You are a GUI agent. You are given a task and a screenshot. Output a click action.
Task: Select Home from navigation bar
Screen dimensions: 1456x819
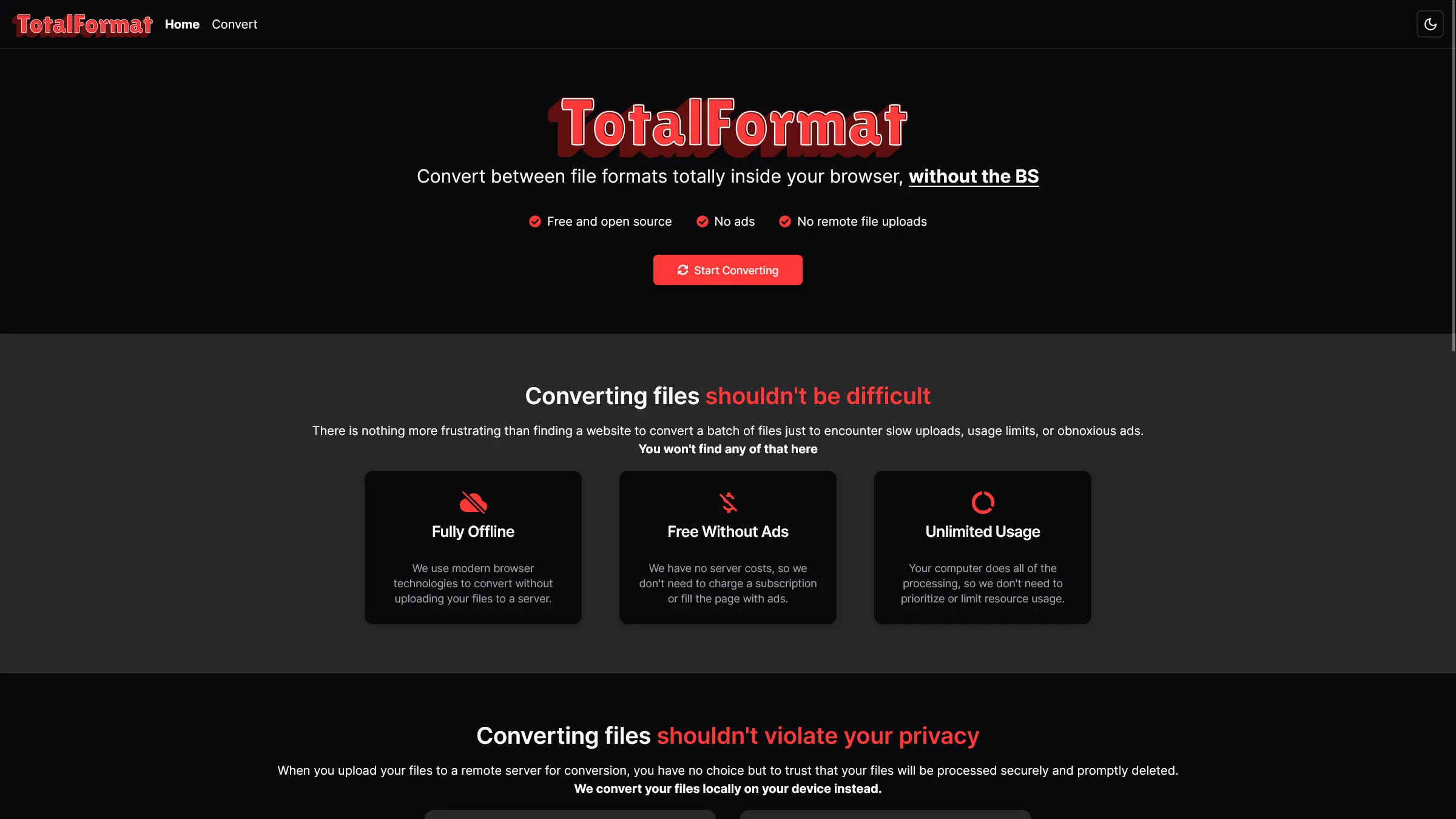[181, 24]
